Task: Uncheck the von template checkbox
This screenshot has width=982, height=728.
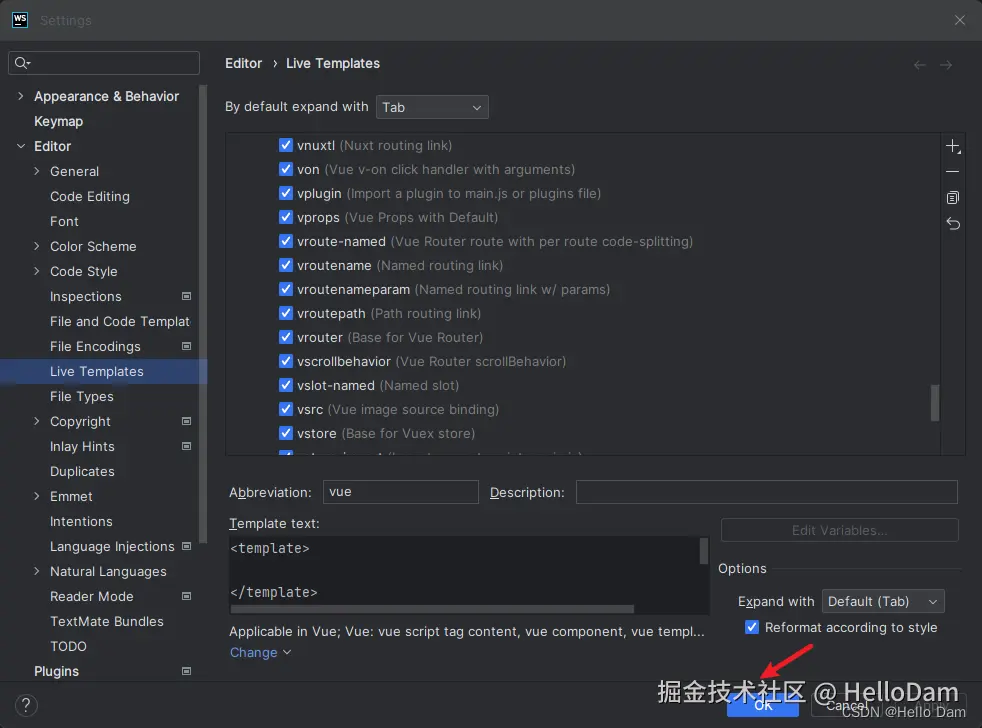Action: [x=286, y=169]
